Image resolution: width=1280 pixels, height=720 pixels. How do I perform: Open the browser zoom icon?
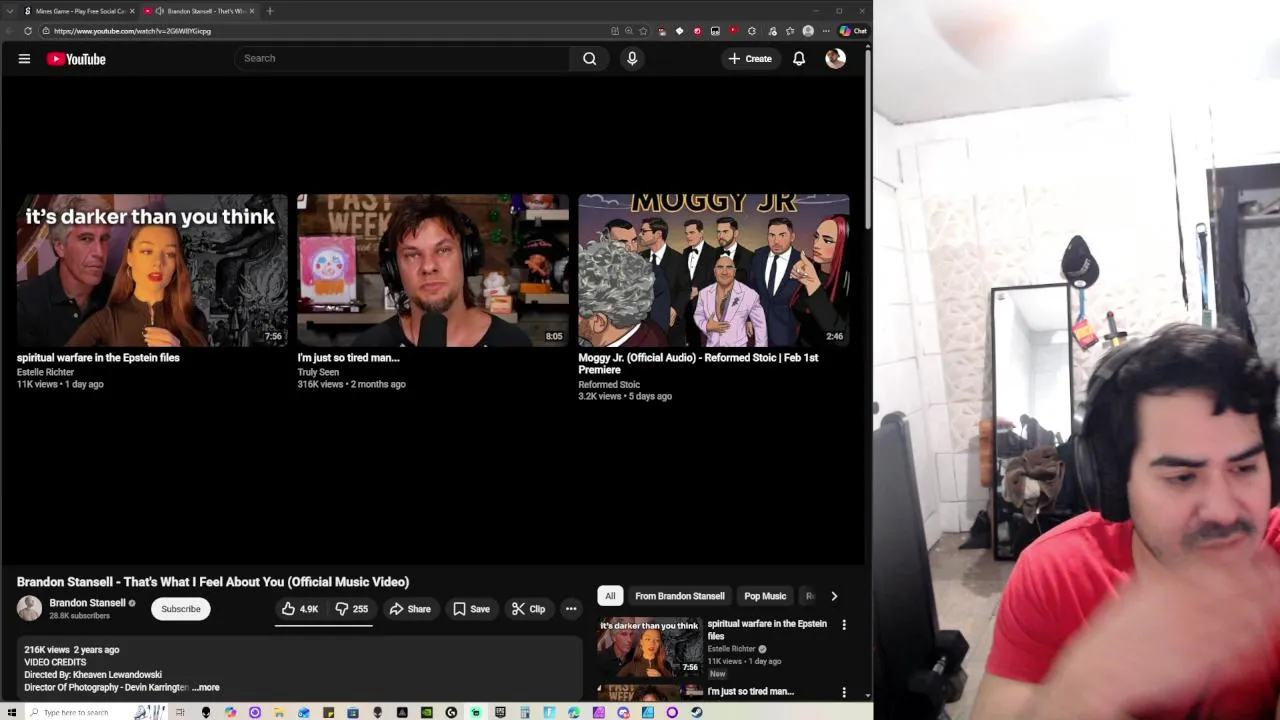click(629, 31)
